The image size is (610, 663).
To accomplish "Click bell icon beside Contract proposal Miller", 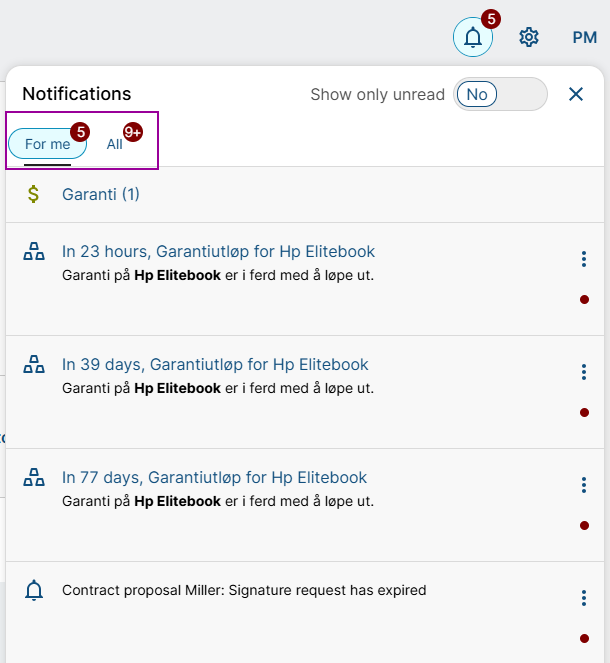I will [34, 591].
